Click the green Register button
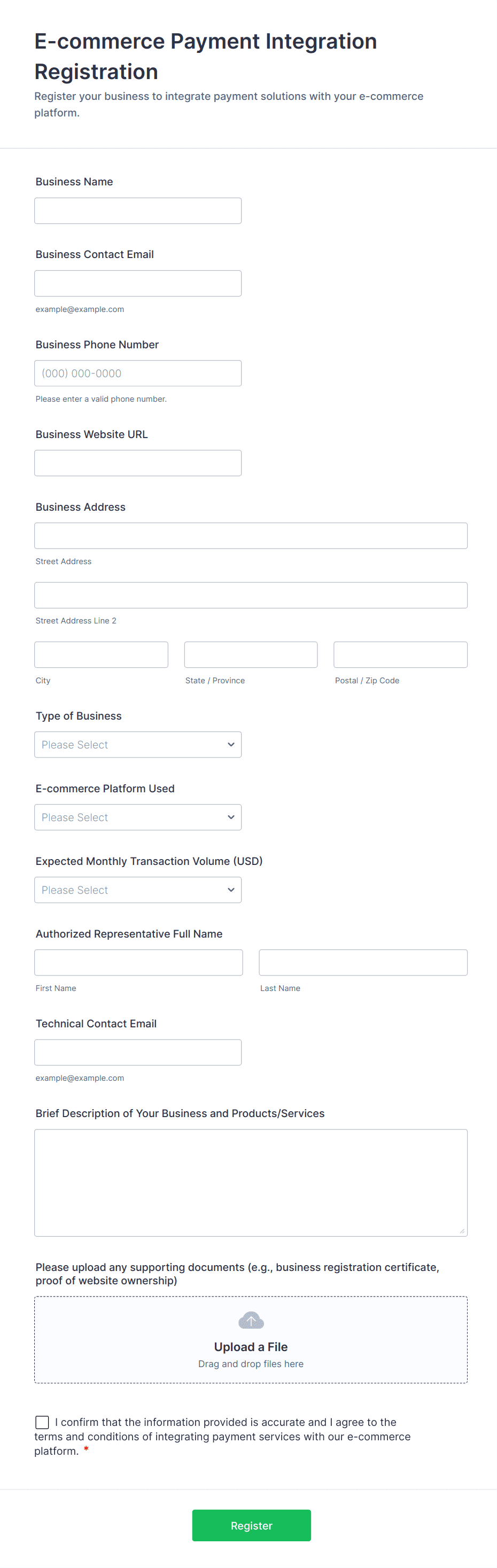 [x=252, y=1525]
